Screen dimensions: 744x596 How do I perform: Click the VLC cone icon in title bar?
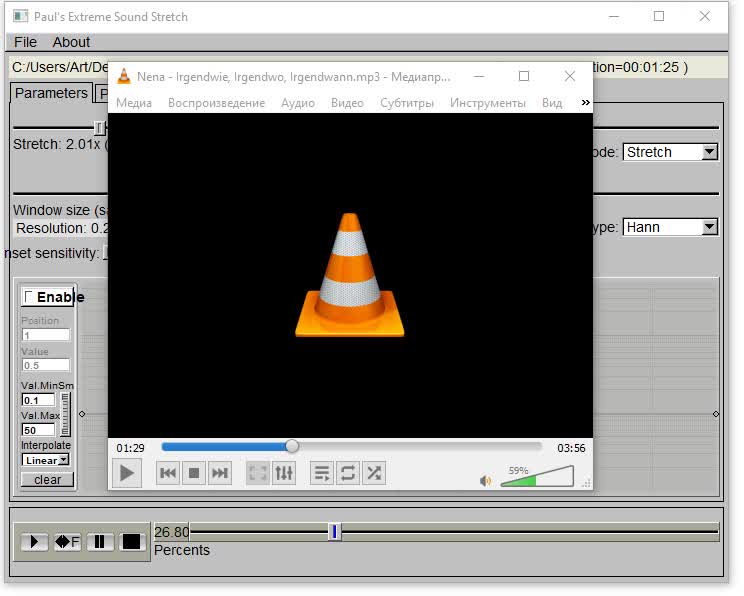[x=124, y=76]
